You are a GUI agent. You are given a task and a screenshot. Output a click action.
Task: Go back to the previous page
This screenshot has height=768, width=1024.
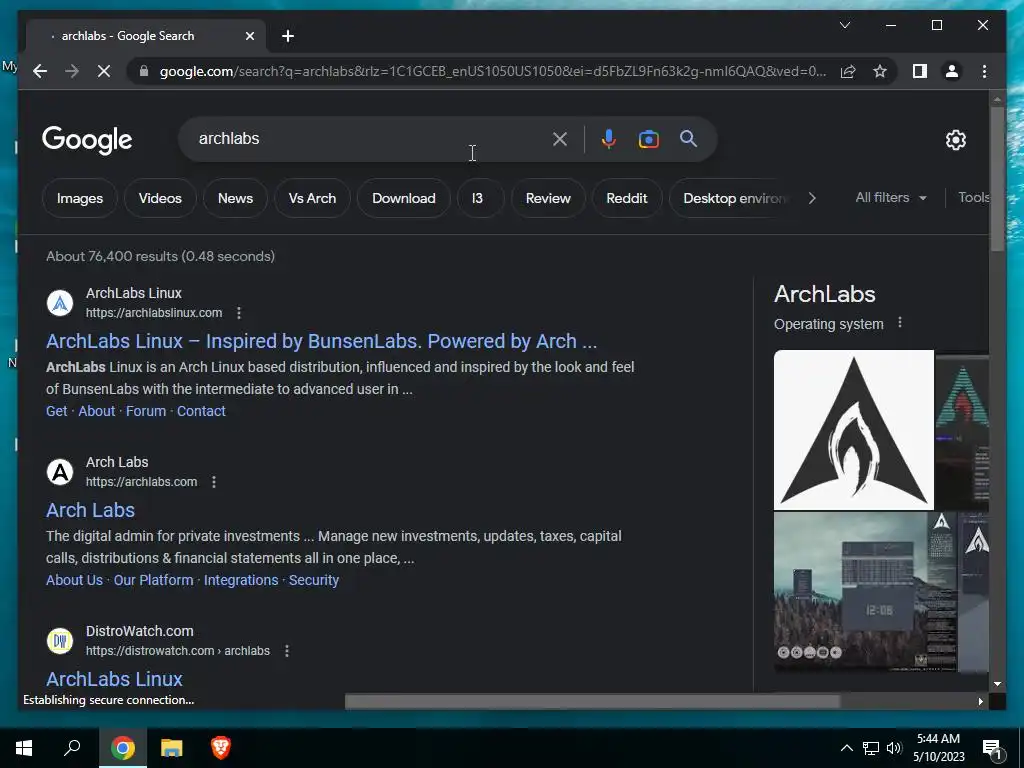[x=40, y=71]
